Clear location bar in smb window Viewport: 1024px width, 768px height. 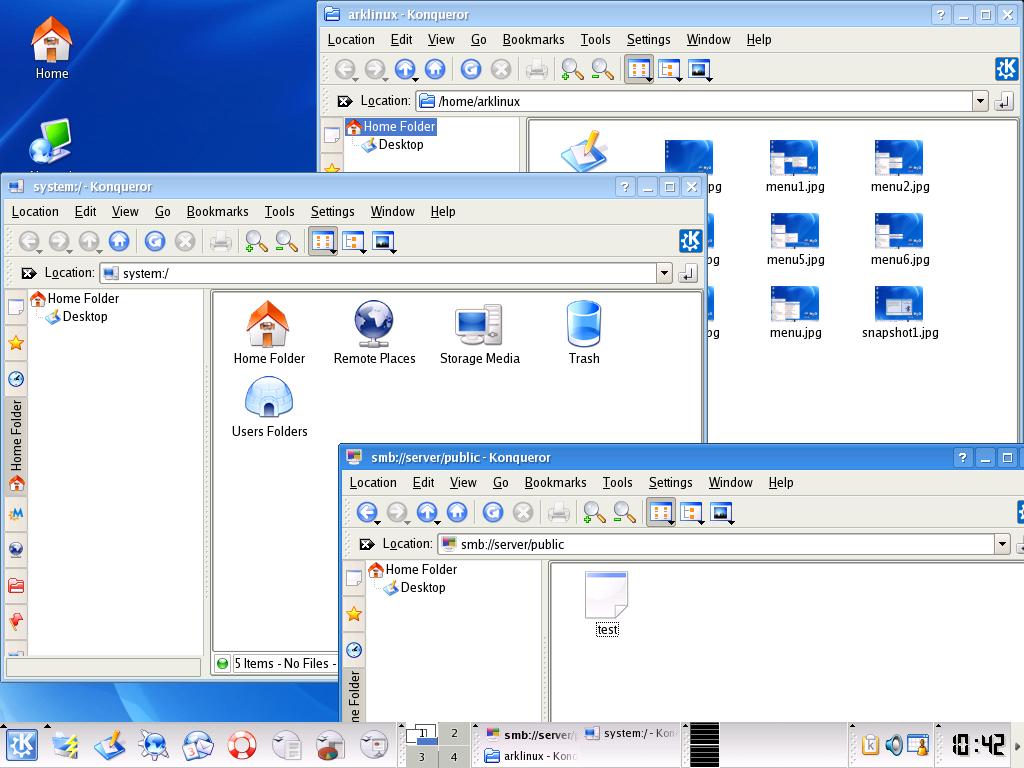point(367,544)
